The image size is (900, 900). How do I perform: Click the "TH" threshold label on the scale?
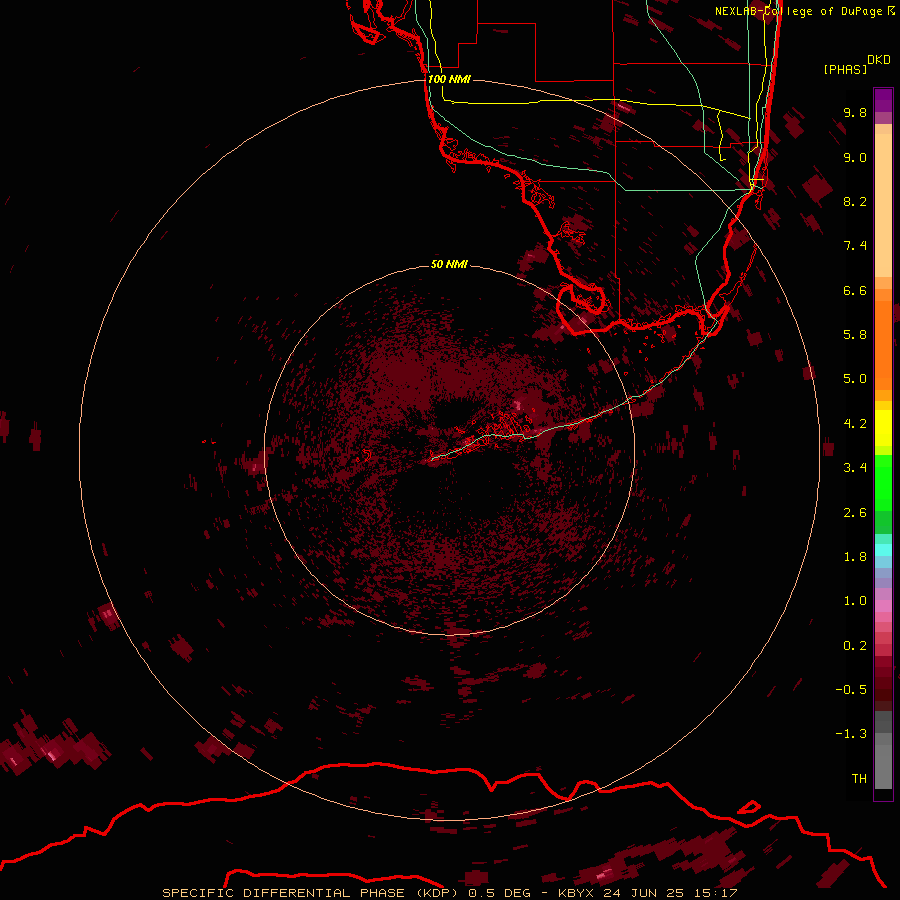tap(859, 779)
